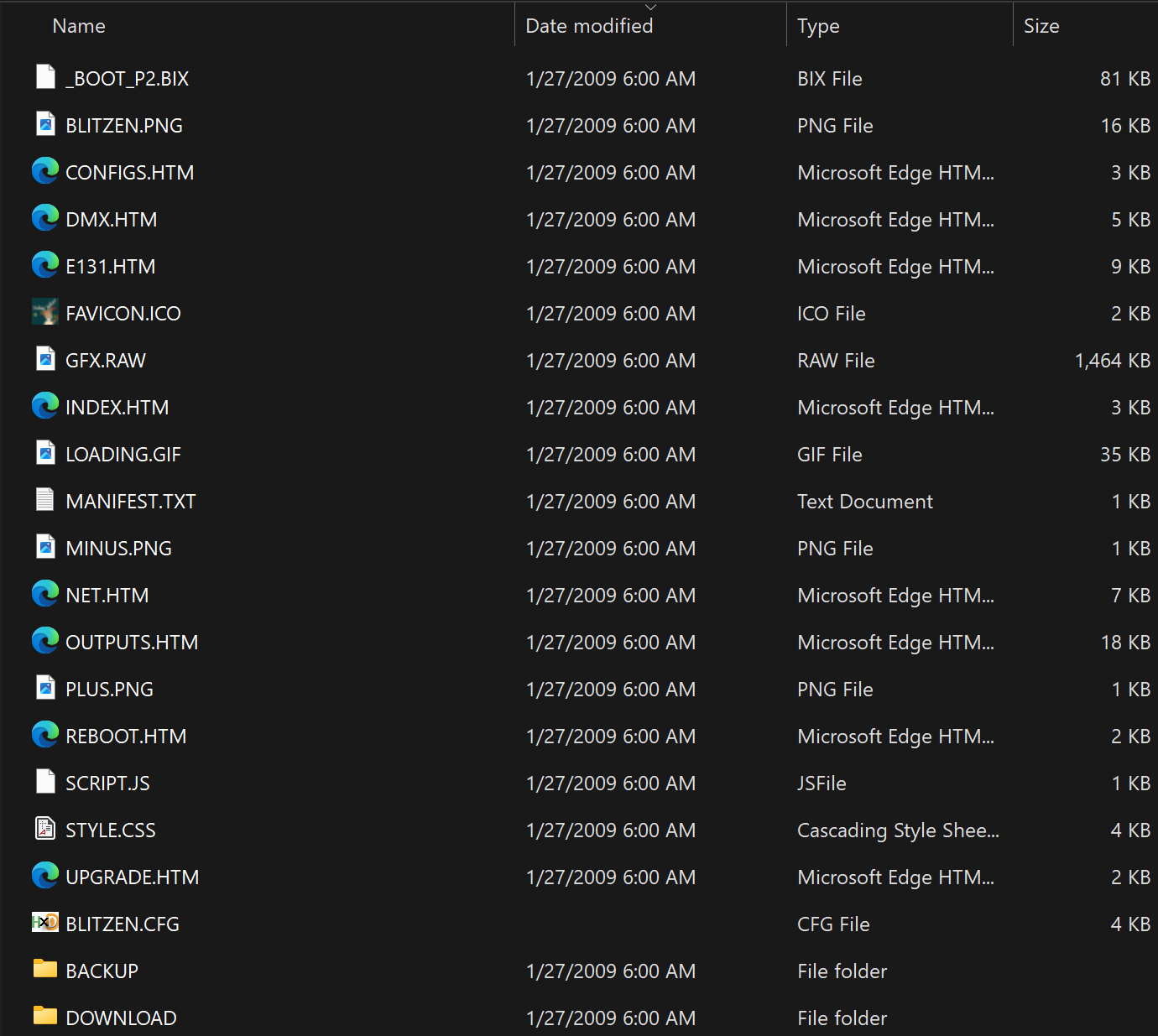1158x1036 pixels.
Task: Click the DOWNLOAD folder icon
Action: pos(45,1017)
